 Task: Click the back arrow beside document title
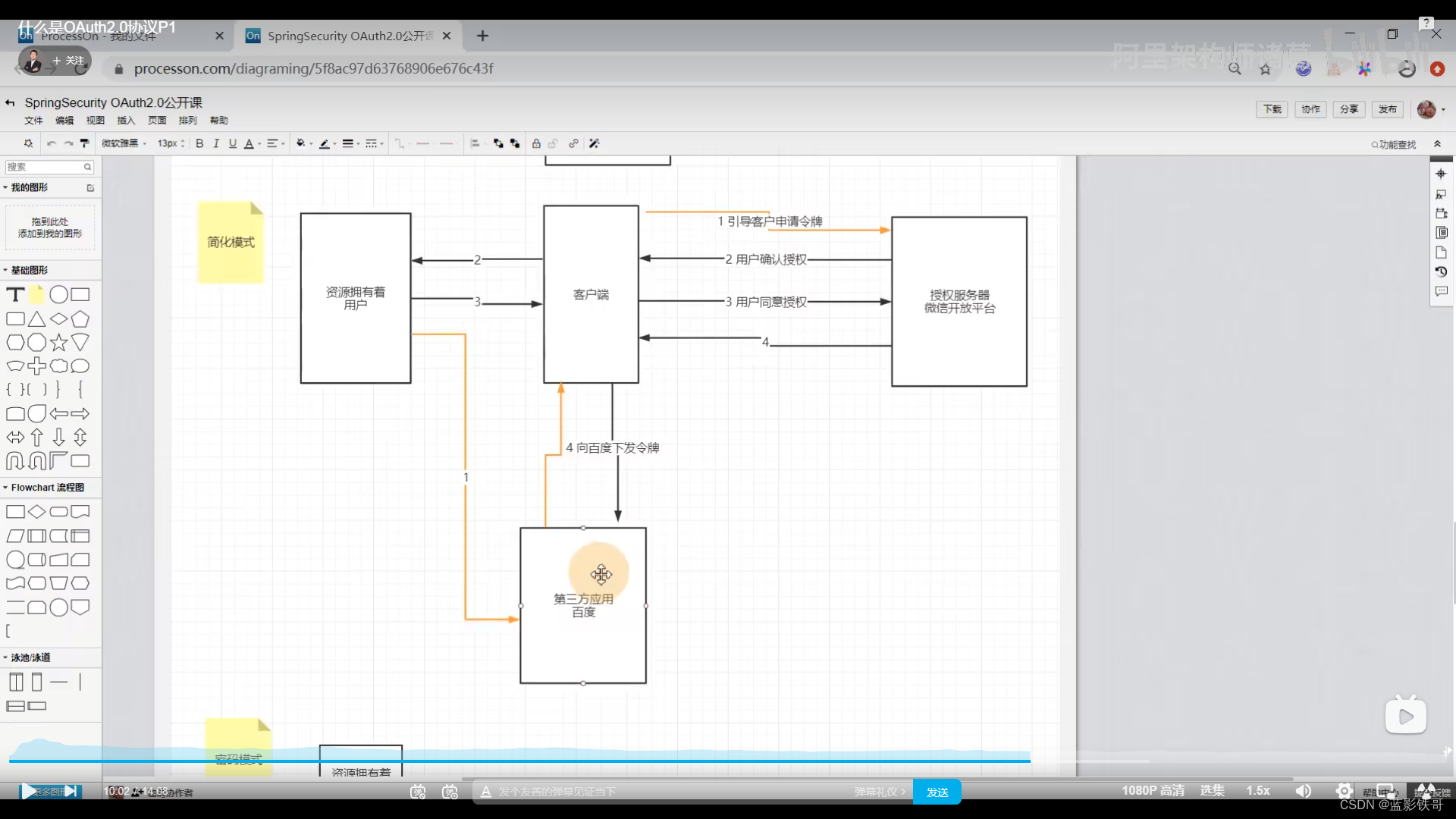[10, 102]
